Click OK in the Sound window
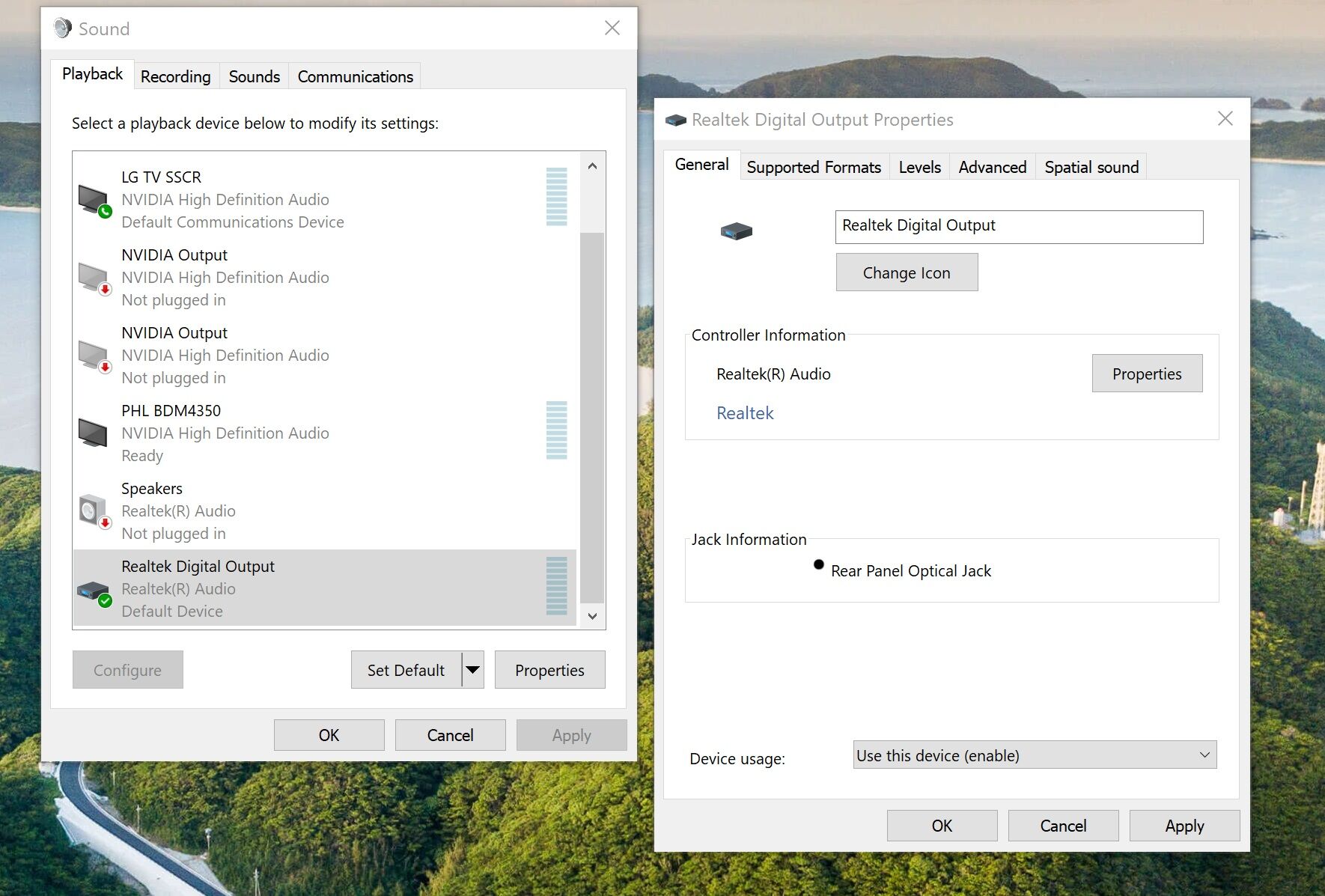The width and height of the screenshot is (1325, 896). pos(329,735)
